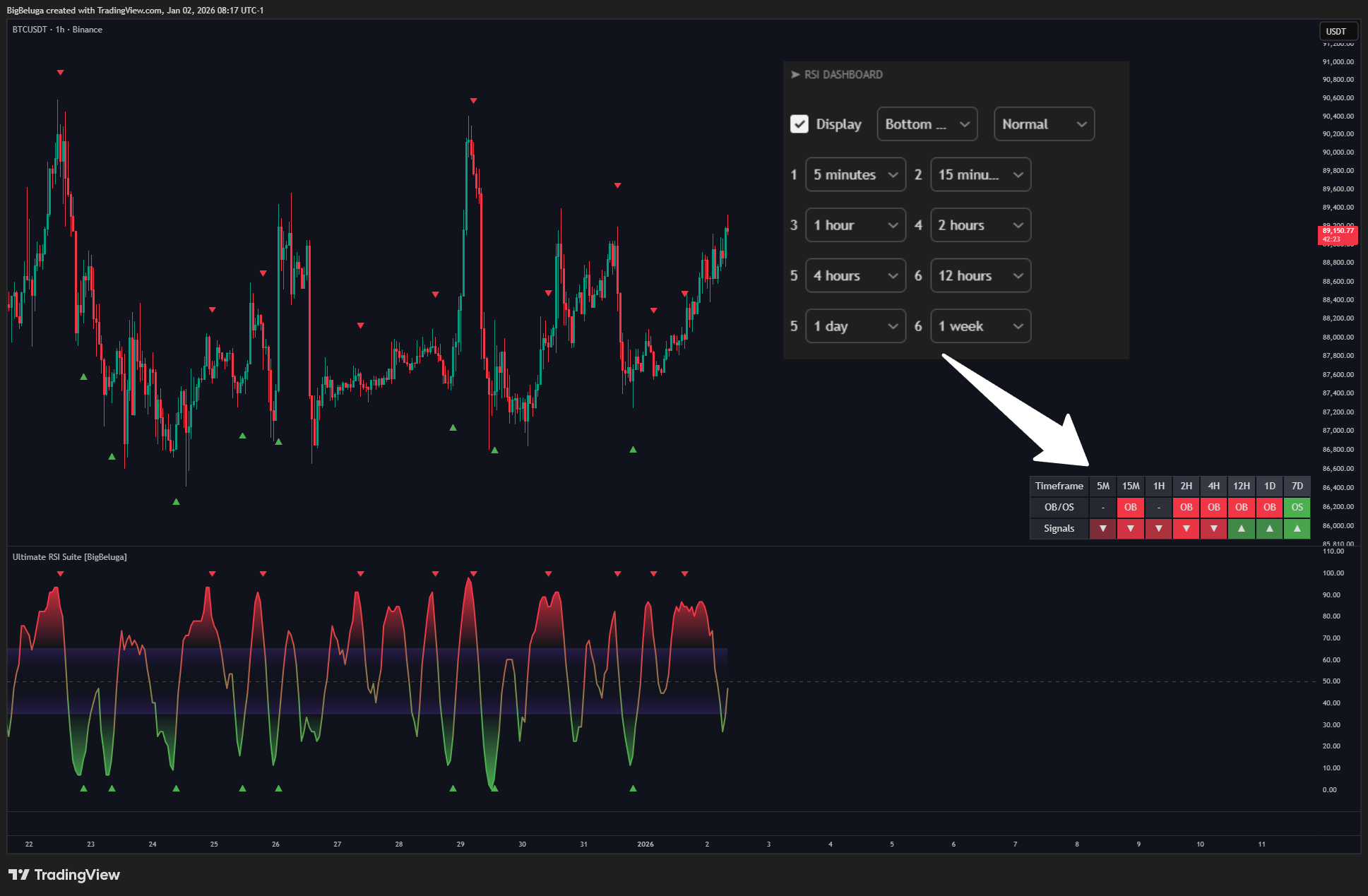Collapse the RSI DASHBOARD section arrow

coord(795,75)
